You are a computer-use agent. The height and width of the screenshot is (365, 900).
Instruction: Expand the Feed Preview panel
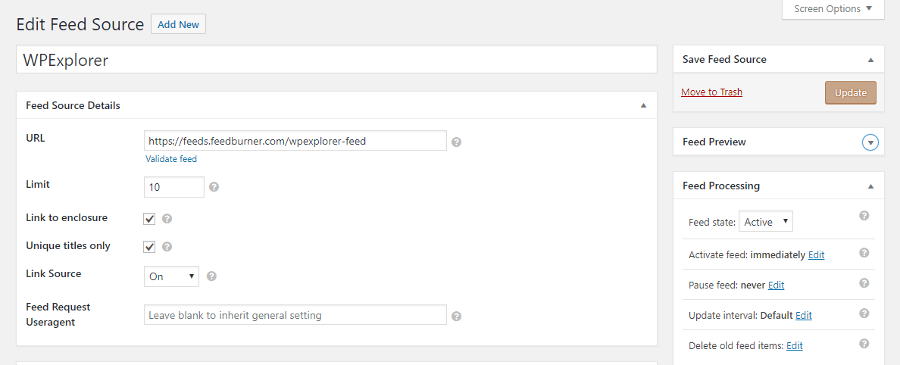click(870, 142)
